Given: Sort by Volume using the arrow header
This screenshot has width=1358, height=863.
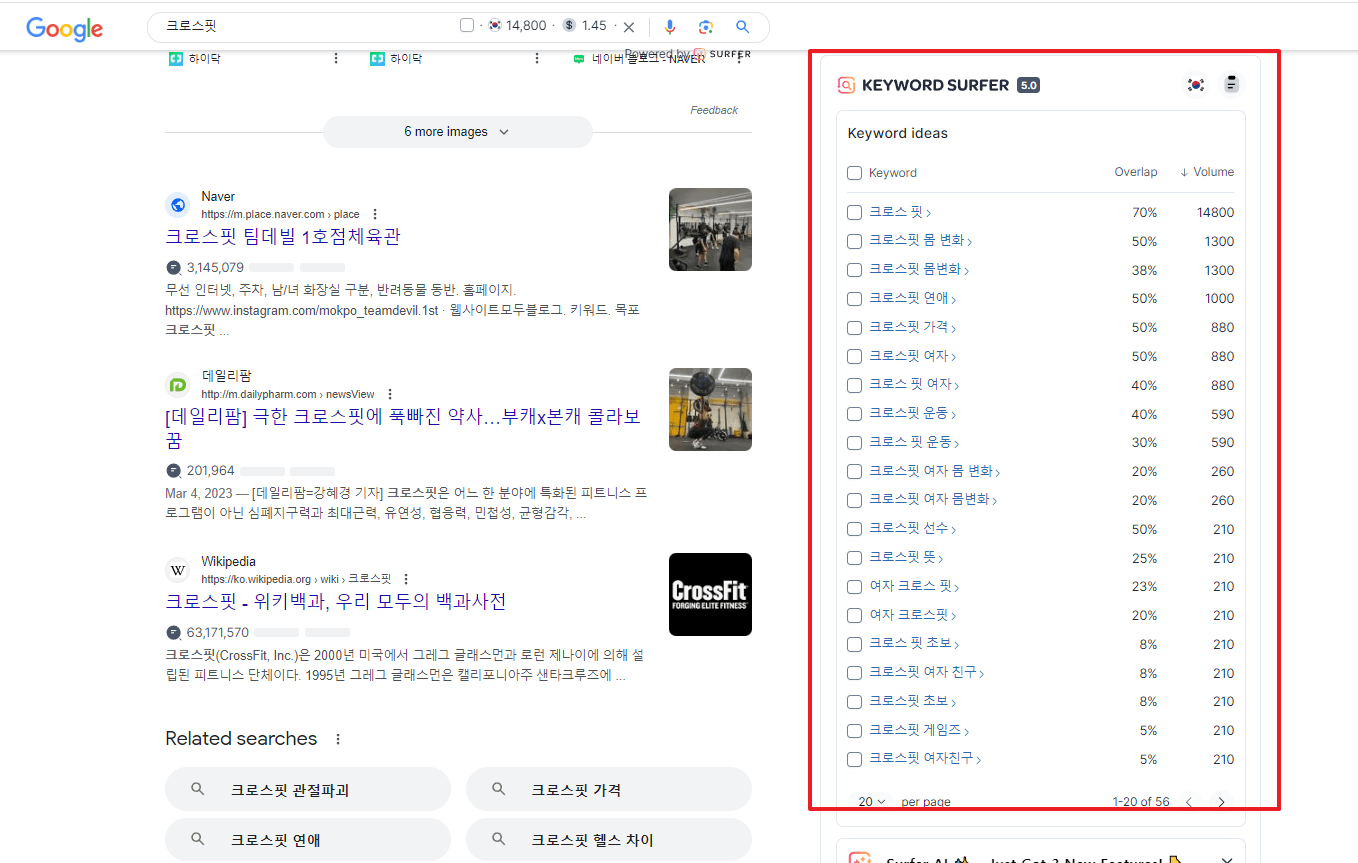Looking at the screenshot, I should click(1206, 171).
